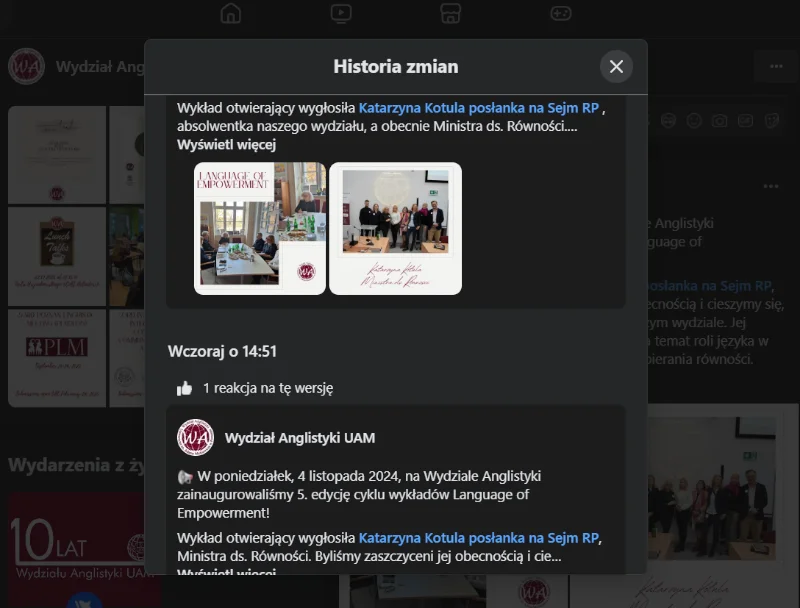Image resolution: width=800 pixels, height=608 pixels.
Task: Close the Historia zmian dialog
Action: (x=616, y=66)
